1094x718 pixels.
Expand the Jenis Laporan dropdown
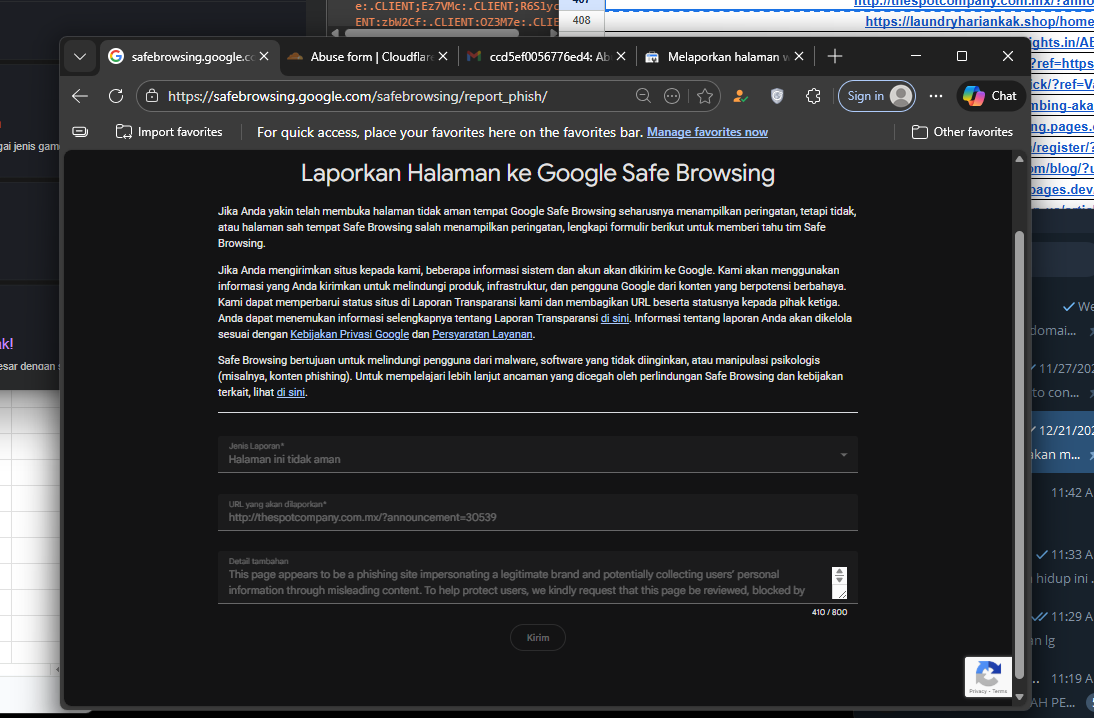tap(537, 454)
